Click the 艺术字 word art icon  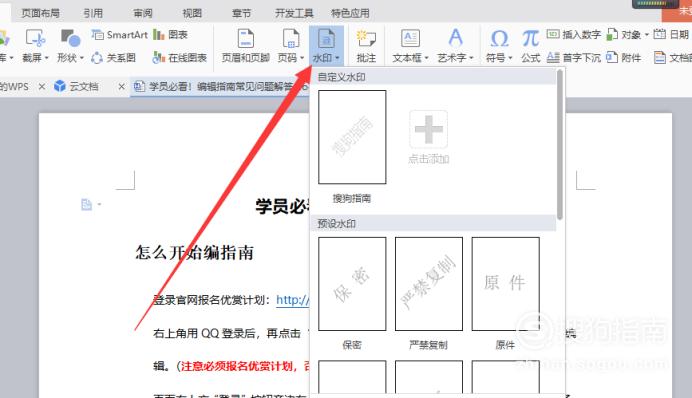point(455,39)
